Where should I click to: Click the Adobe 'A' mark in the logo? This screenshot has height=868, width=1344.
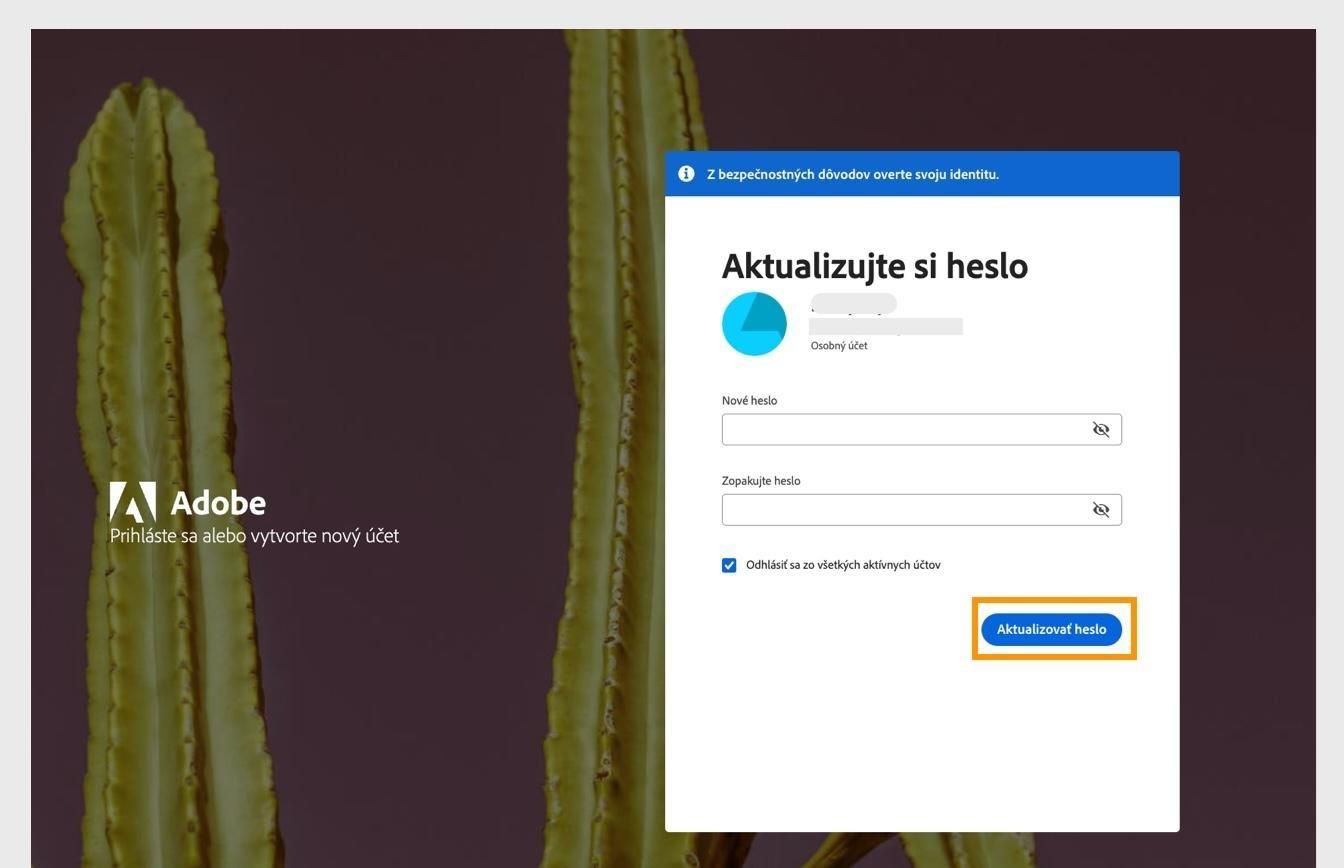click(134, 502)
